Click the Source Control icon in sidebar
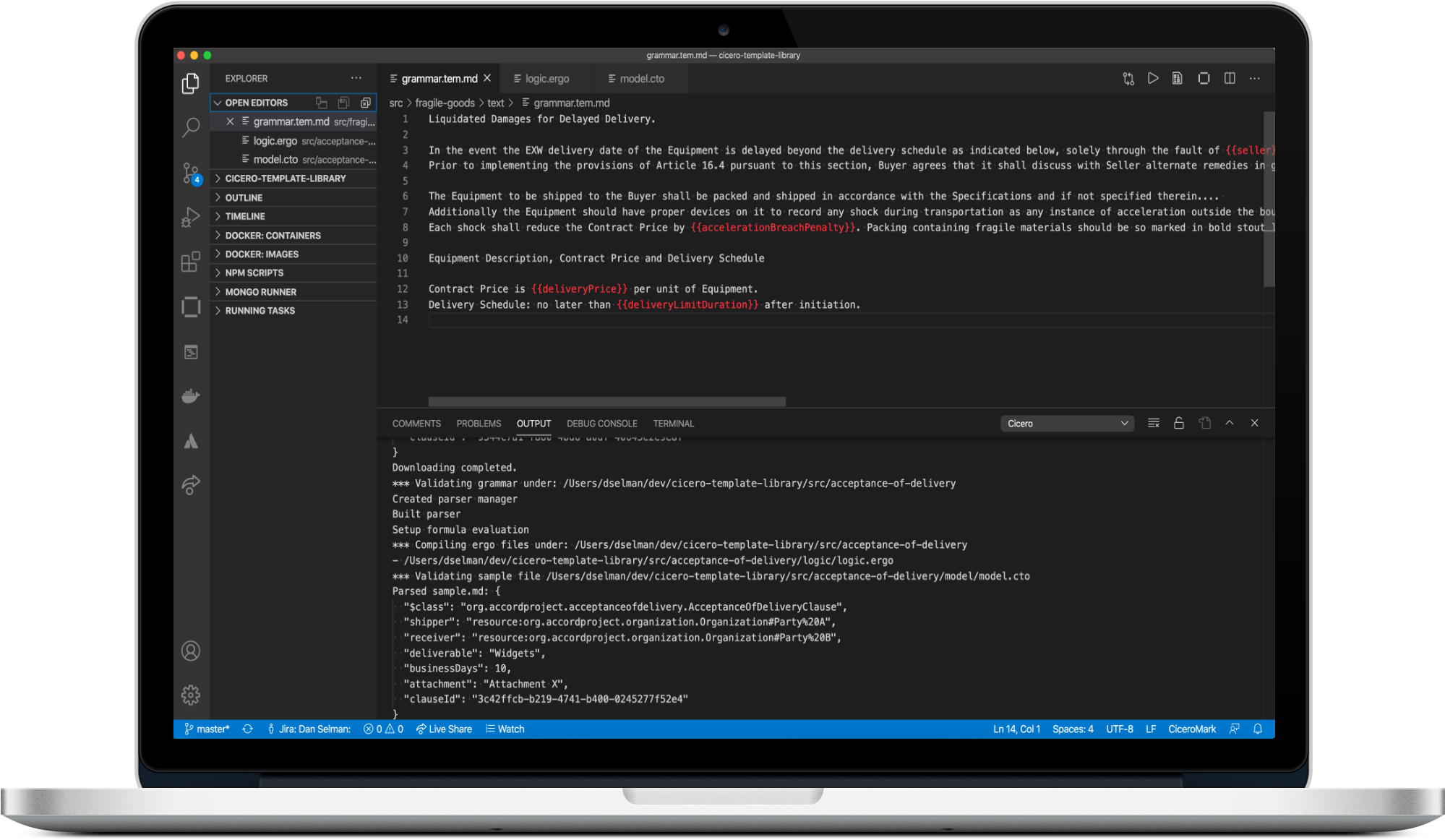The image size is (1445, 840). click(190, 168)
